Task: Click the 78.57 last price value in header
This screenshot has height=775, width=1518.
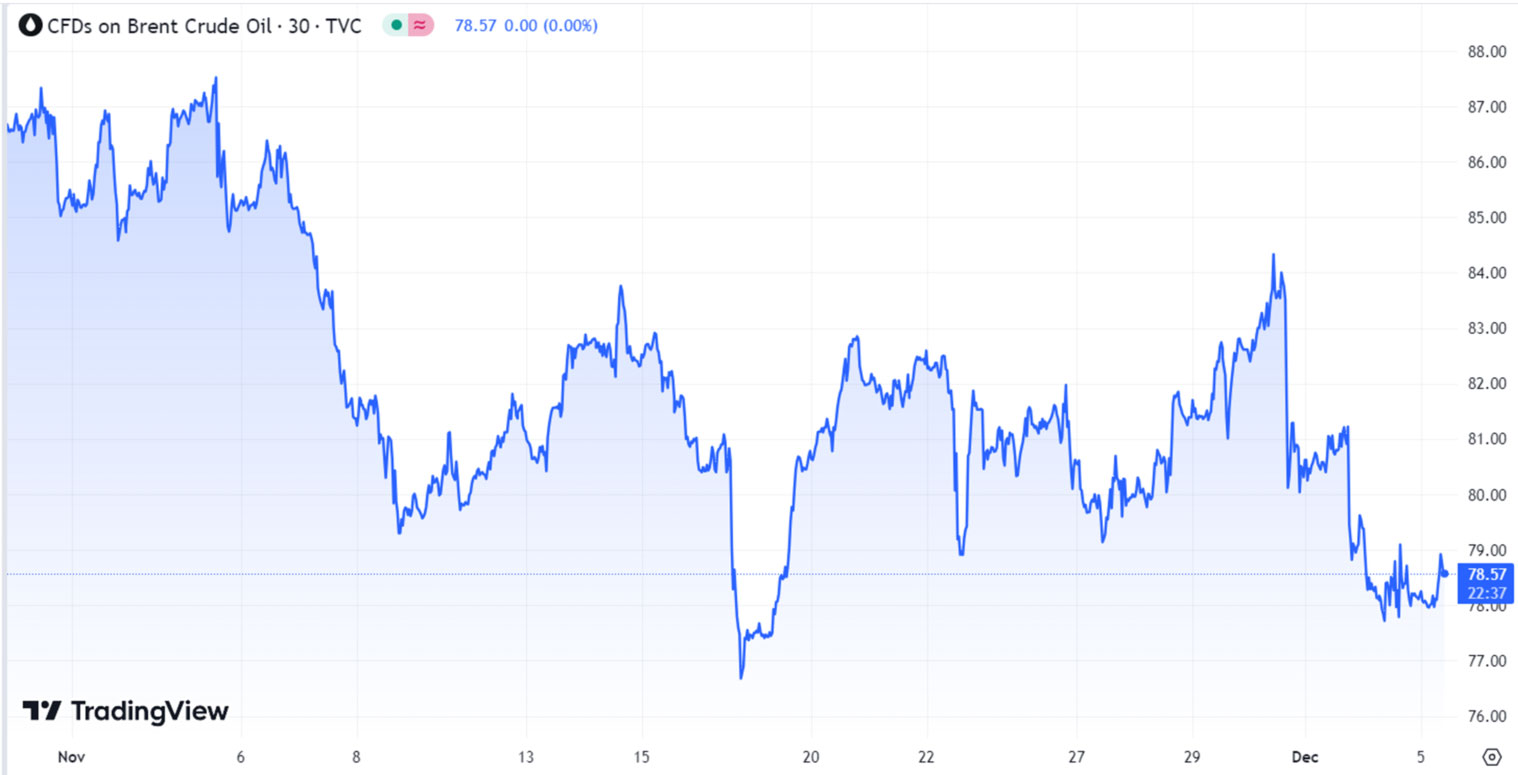Action: point(475,25)
